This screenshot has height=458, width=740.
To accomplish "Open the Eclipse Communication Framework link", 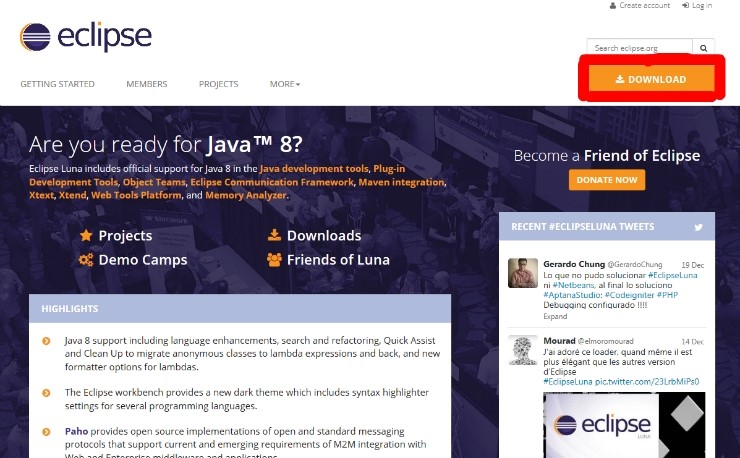I will pos(272,182).
